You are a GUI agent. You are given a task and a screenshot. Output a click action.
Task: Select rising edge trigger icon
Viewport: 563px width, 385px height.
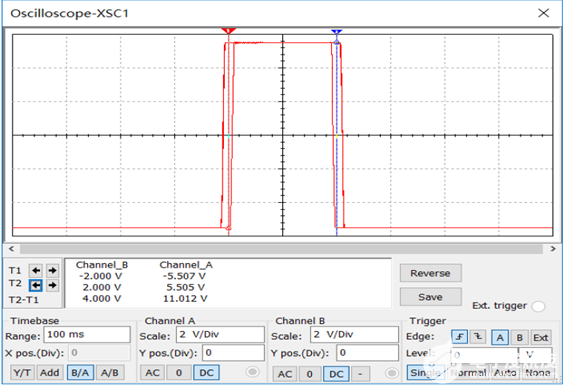[460, 337]
